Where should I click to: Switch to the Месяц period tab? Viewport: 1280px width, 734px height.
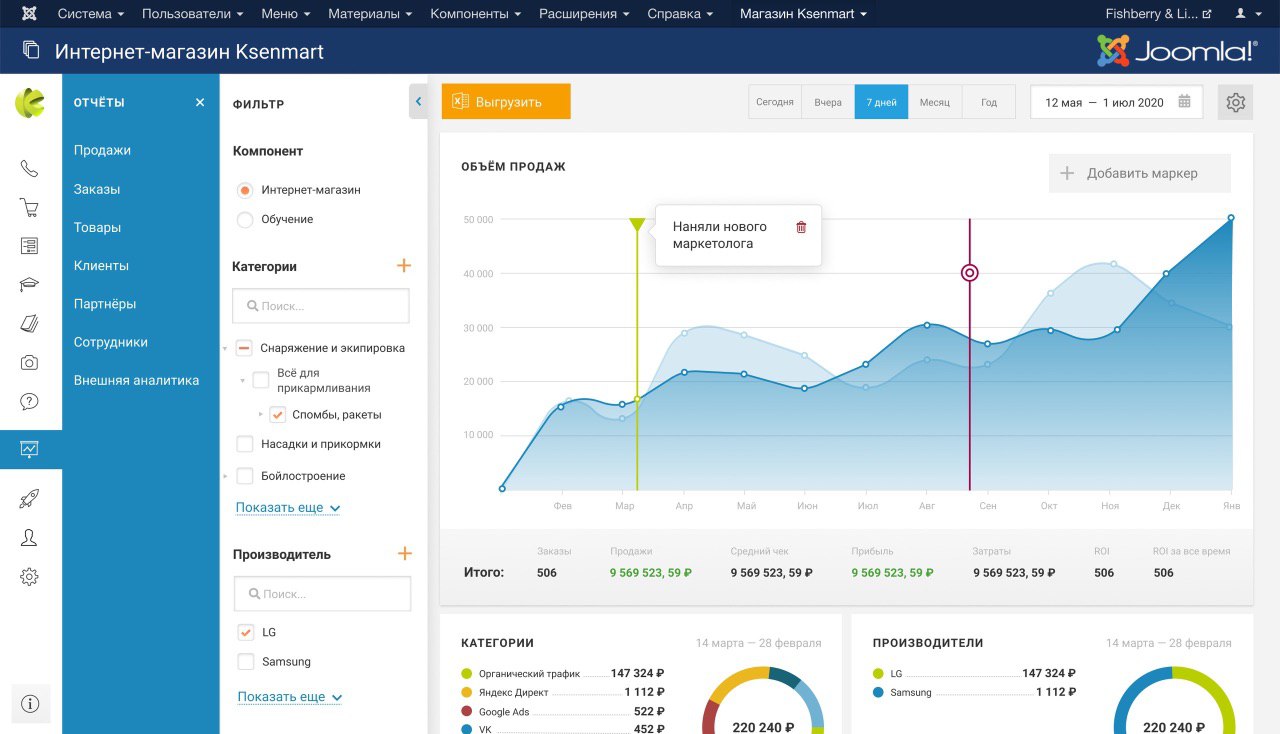tap(935, 102)
